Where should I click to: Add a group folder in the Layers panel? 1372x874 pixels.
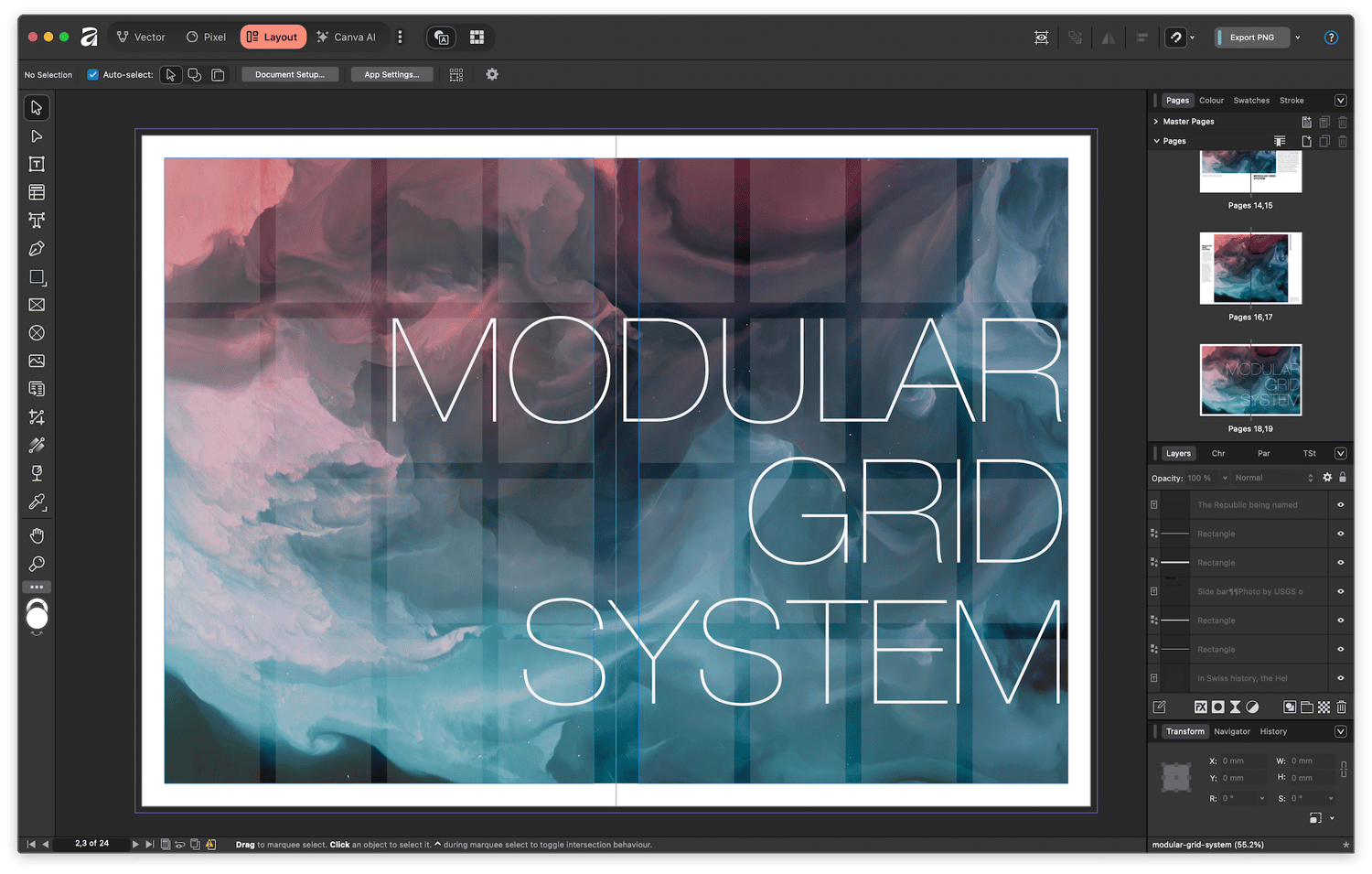(1307, 707)
